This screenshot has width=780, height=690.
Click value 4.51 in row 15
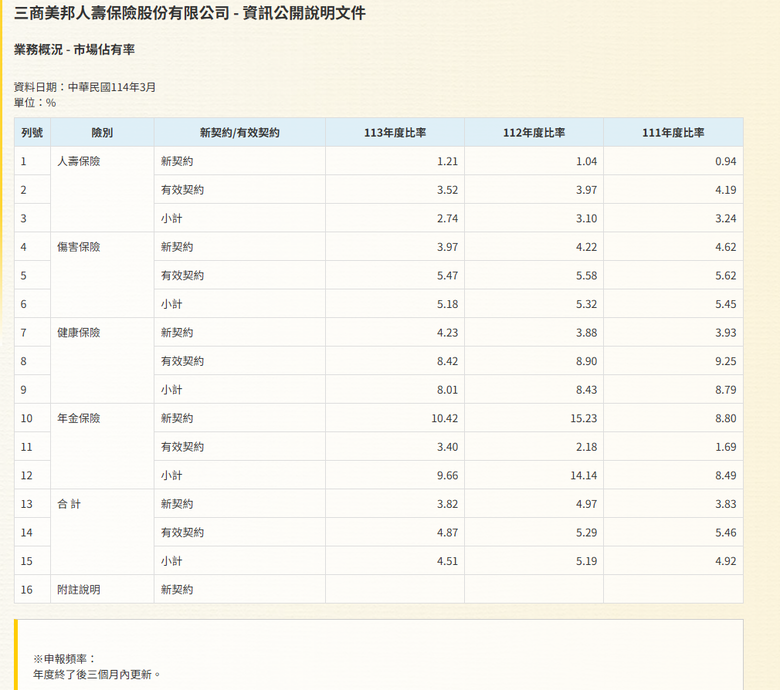click(x=447, y=561)
